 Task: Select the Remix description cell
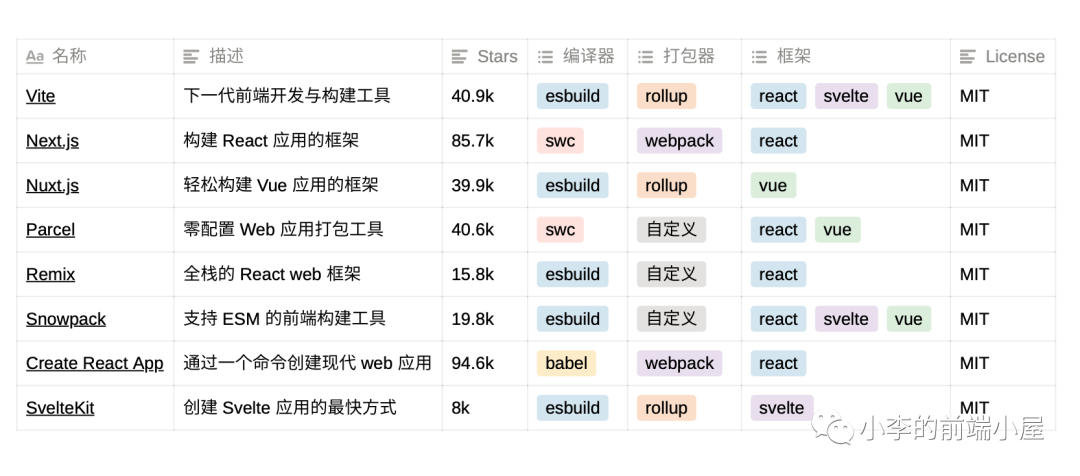(272, 274)
